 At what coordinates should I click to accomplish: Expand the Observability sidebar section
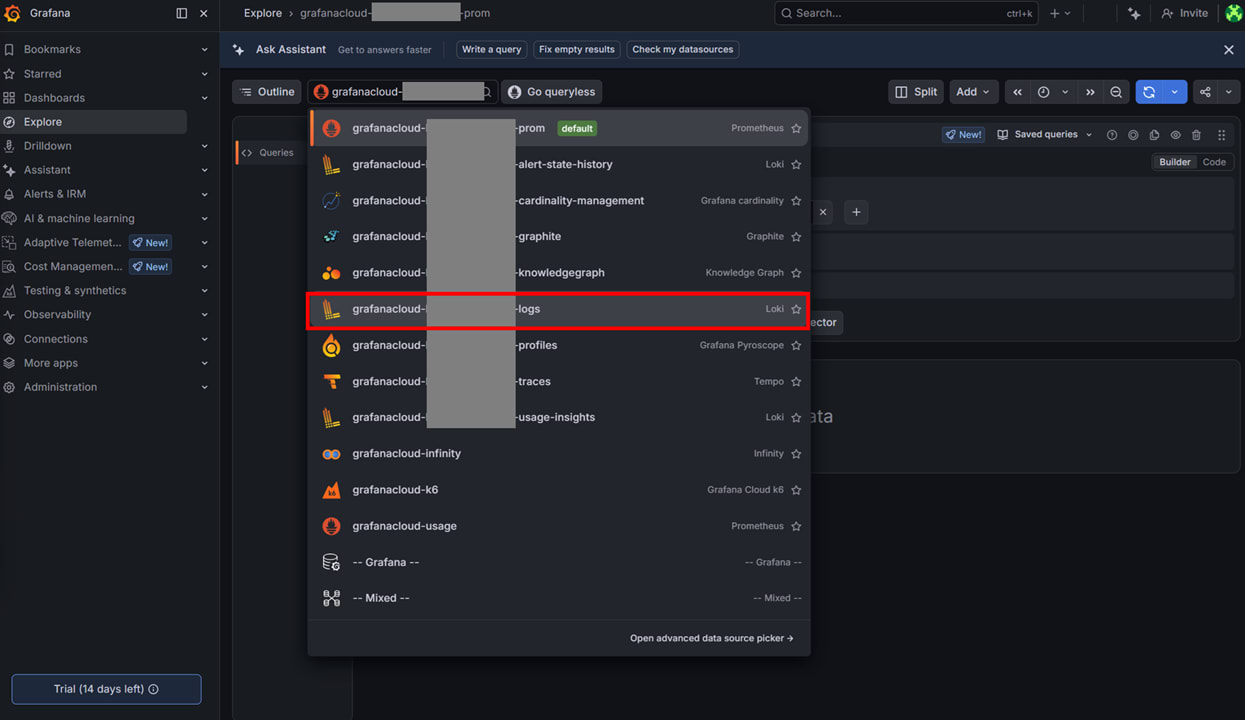[x=204, y=314]
